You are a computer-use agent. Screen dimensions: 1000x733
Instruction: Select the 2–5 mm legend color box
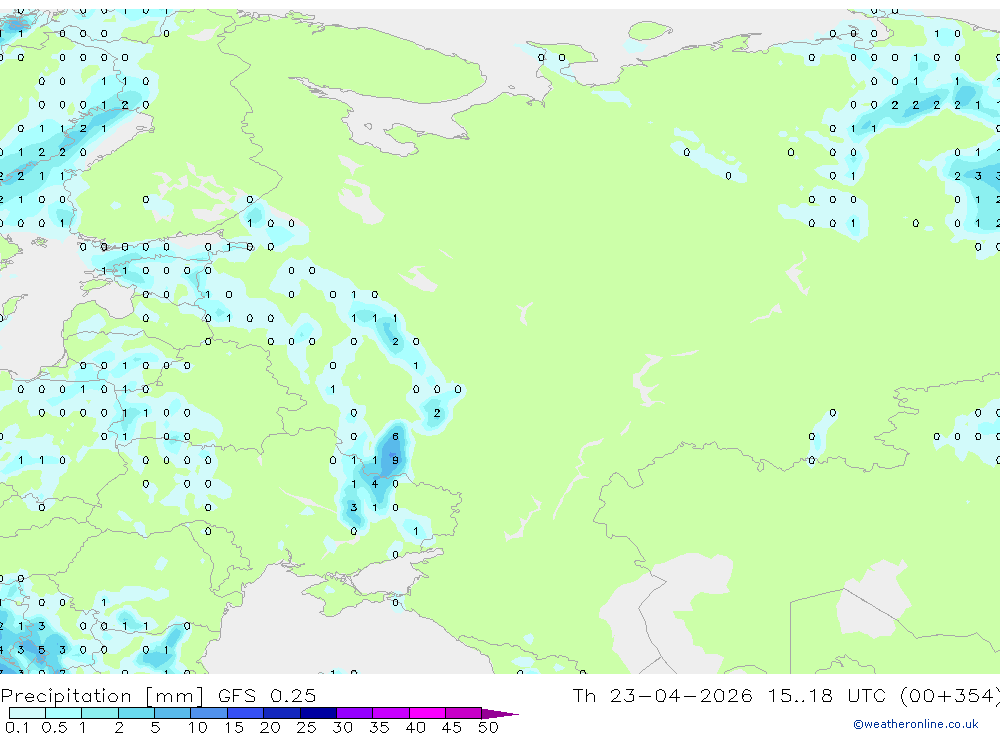click(x=136, y=713)
